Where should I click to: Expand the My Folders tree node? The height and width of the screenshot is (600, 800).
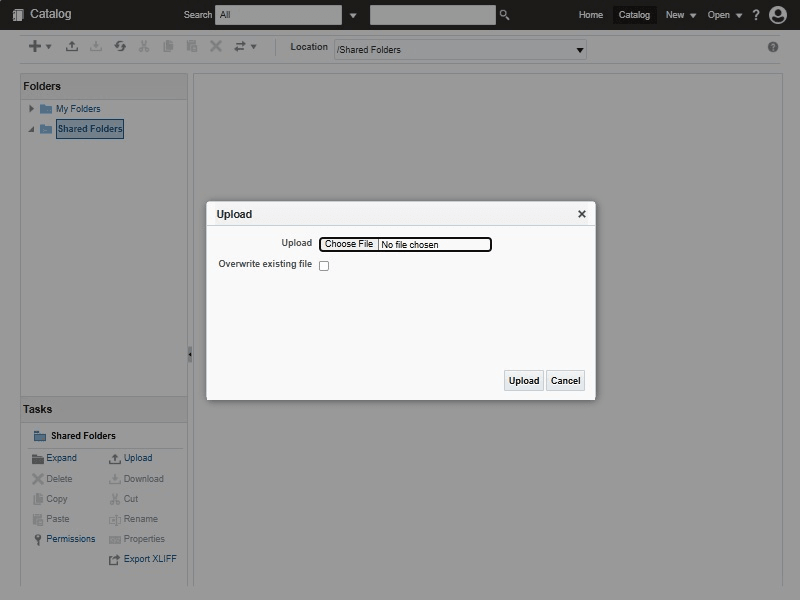click(31, 109)
